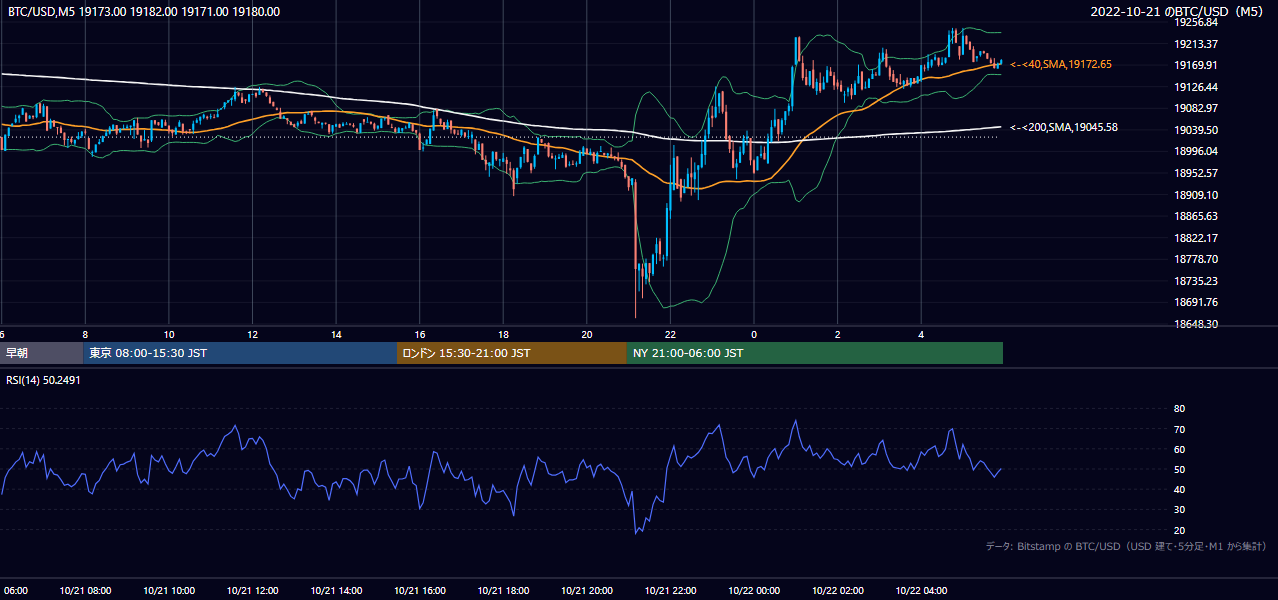Click the RSI 60 level label

click(1179, 449)
